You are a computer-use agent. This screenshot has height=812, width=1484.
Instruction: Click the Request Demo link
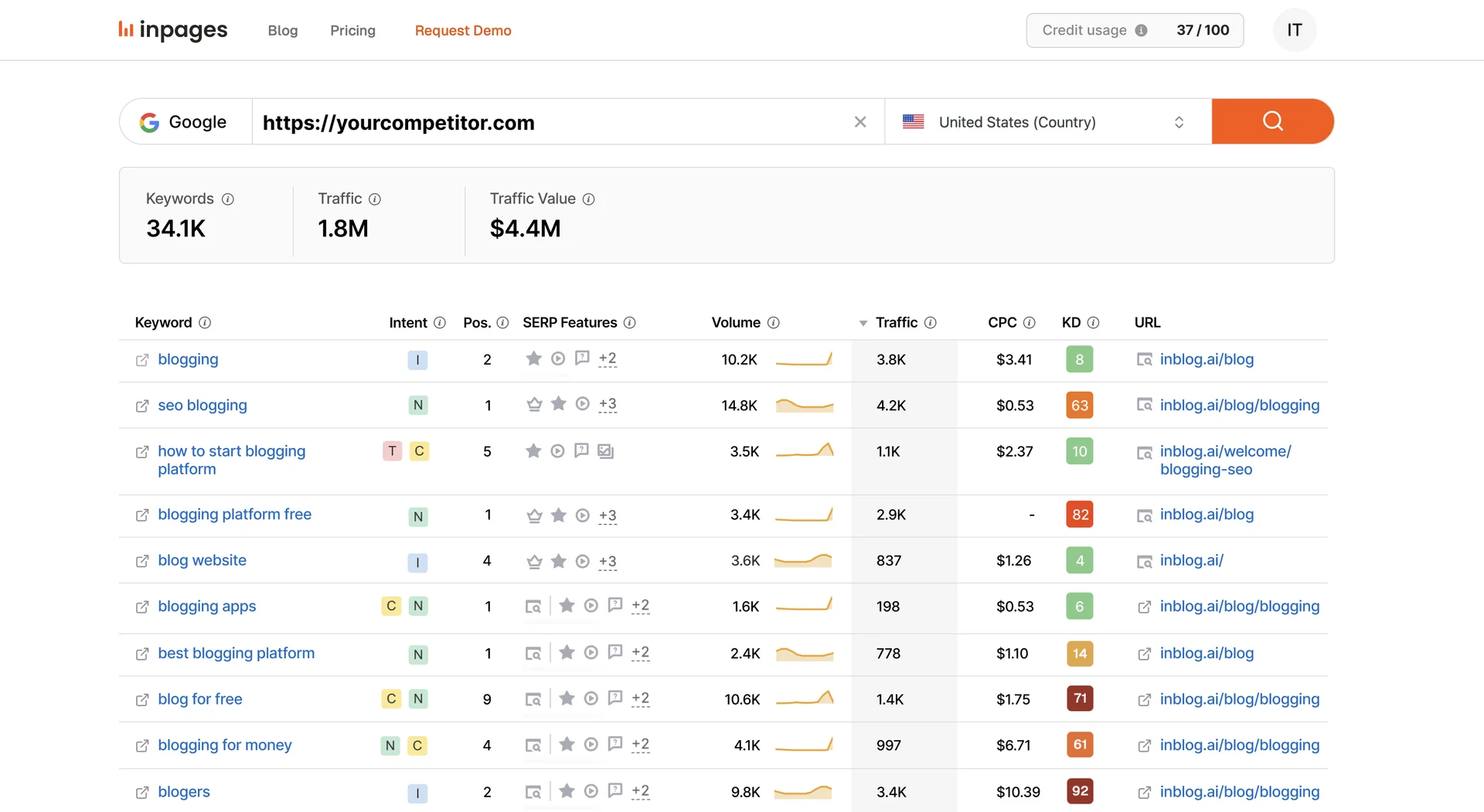(x=462, y=30)
